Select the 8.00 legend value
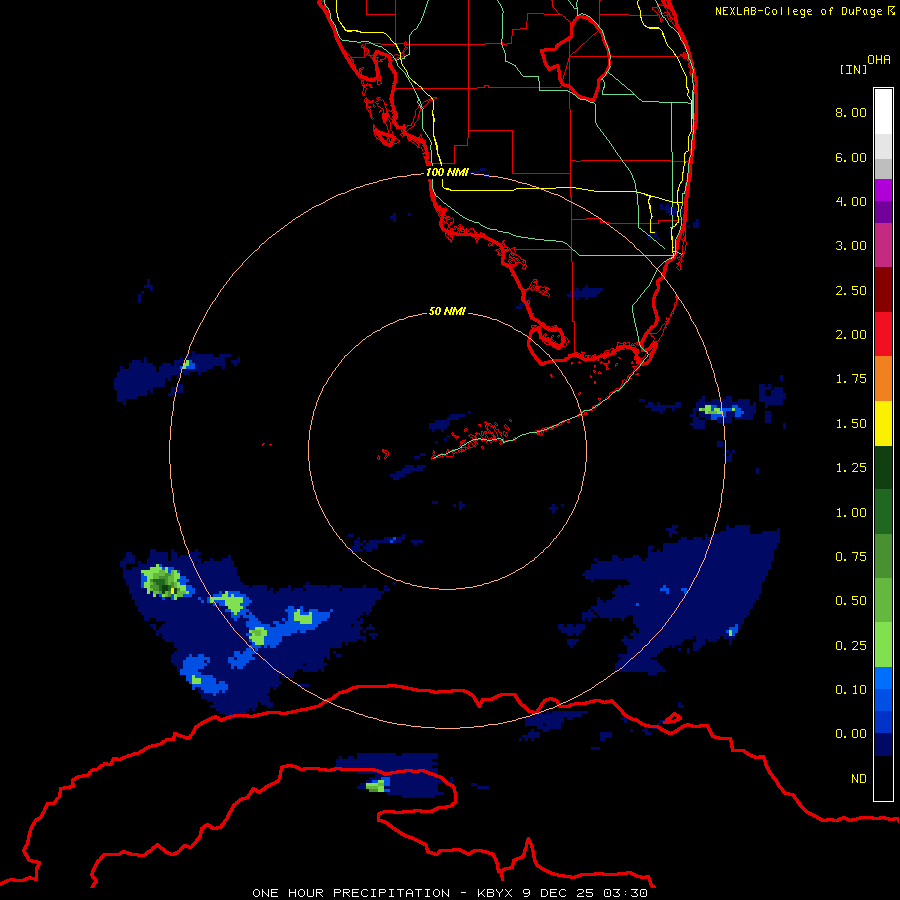The image size is (900, 900). point(851,112)
